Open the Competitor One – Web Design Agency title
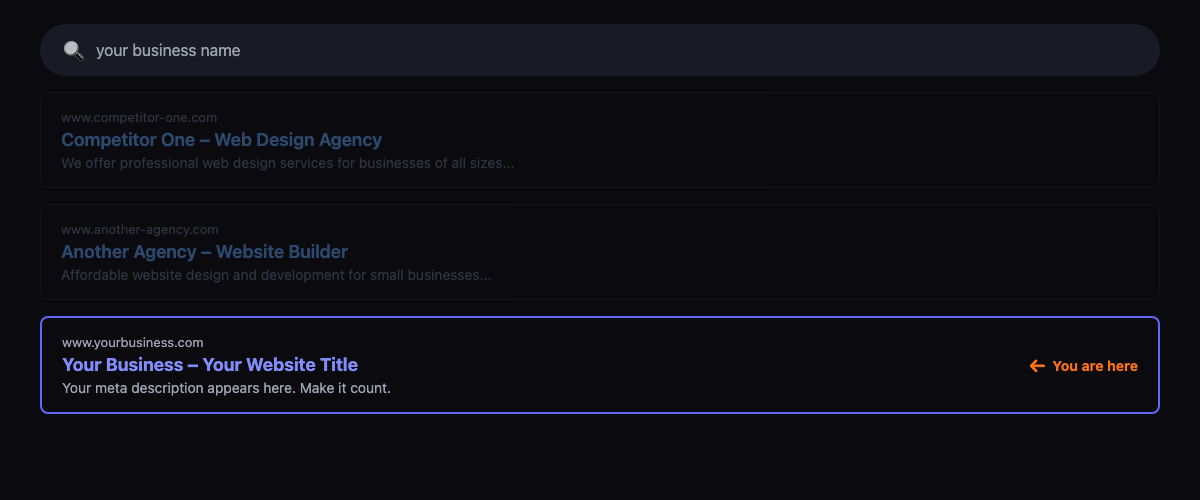The width and height of the screenshot is (1200, 500). click(221, 140)
